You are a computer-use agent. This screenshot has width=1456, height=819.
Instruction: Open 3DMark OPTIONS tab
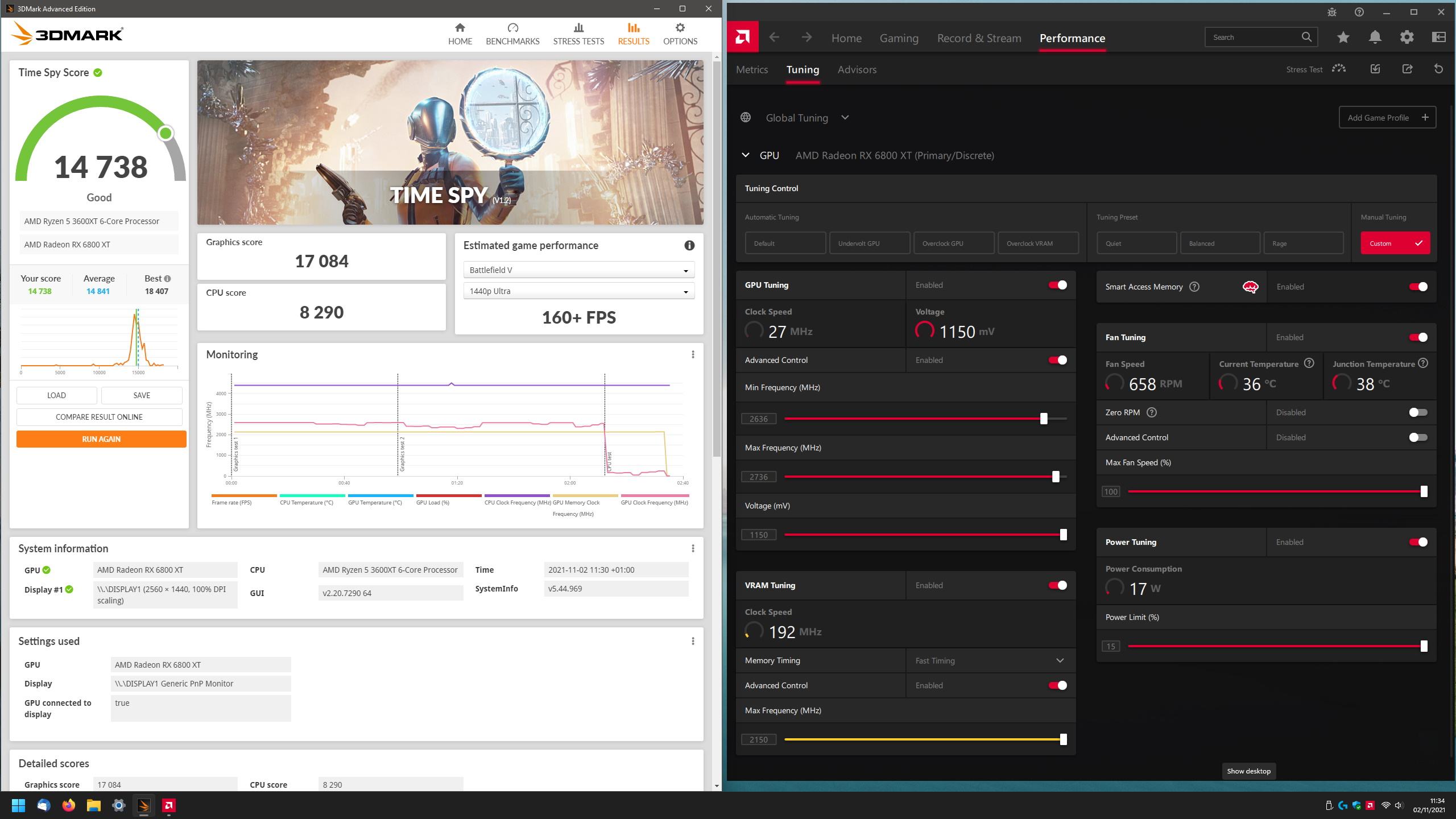pyautogui.click(x=680, y=34)
